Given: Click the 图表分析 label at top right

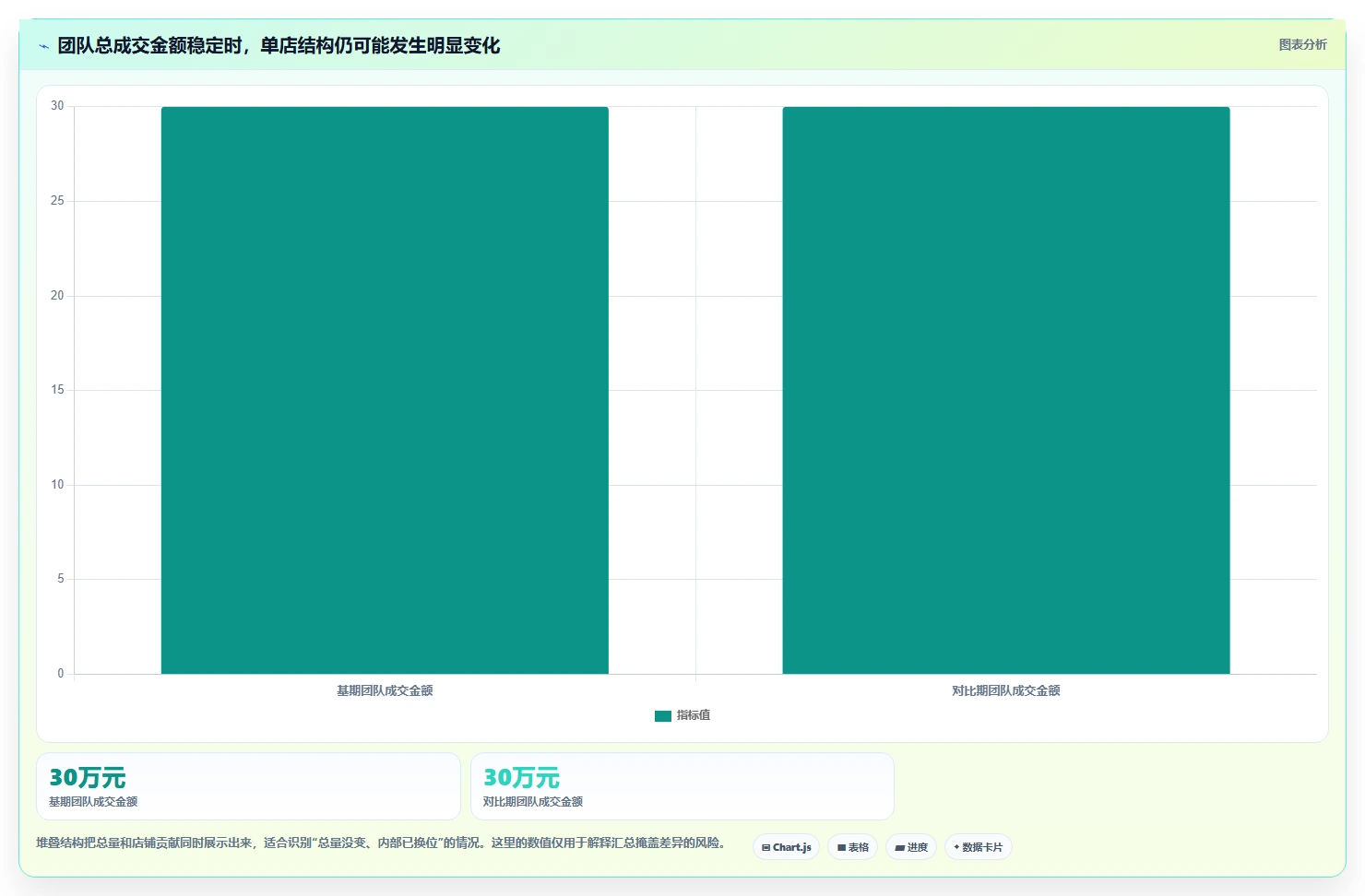Looking at the screenshot, I should click(1302, 45).
